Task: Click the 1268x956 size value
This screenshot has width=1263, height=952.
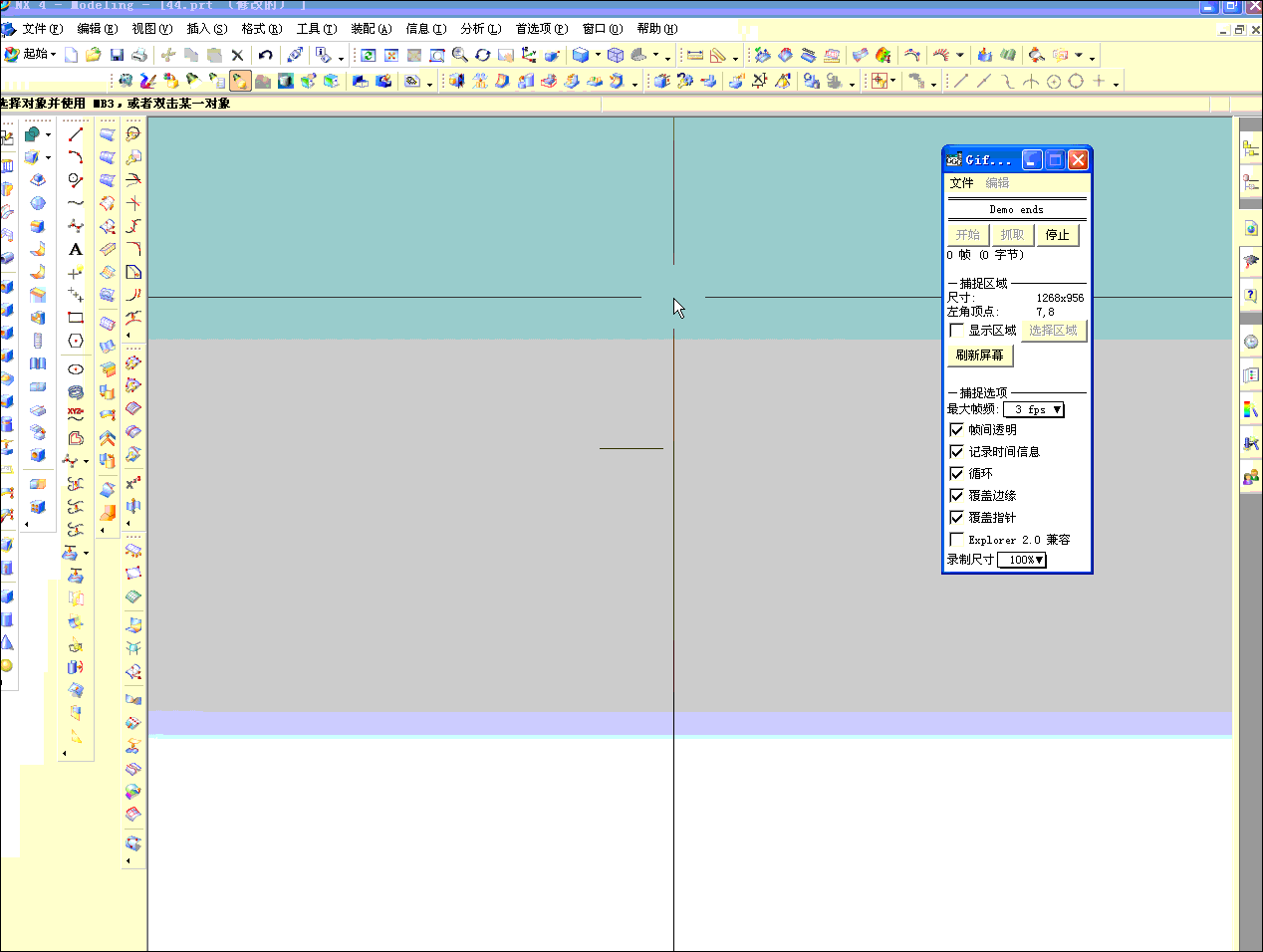Action: 1060,298
